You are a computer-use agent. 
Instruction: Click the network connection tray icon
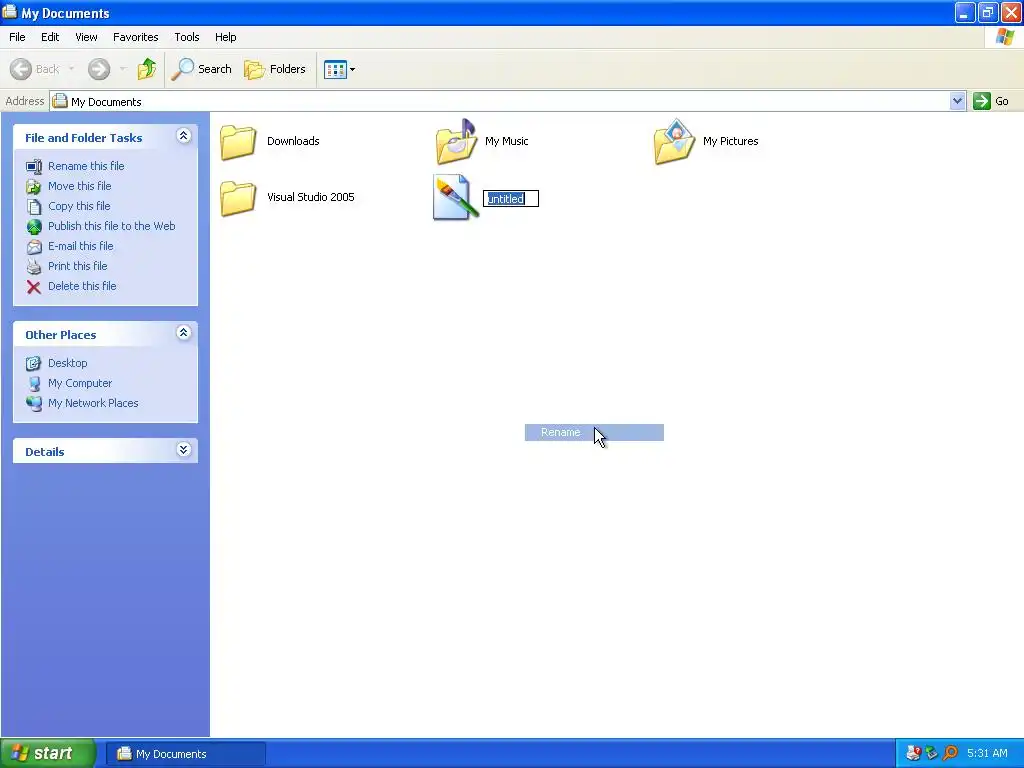coord(931,754)
